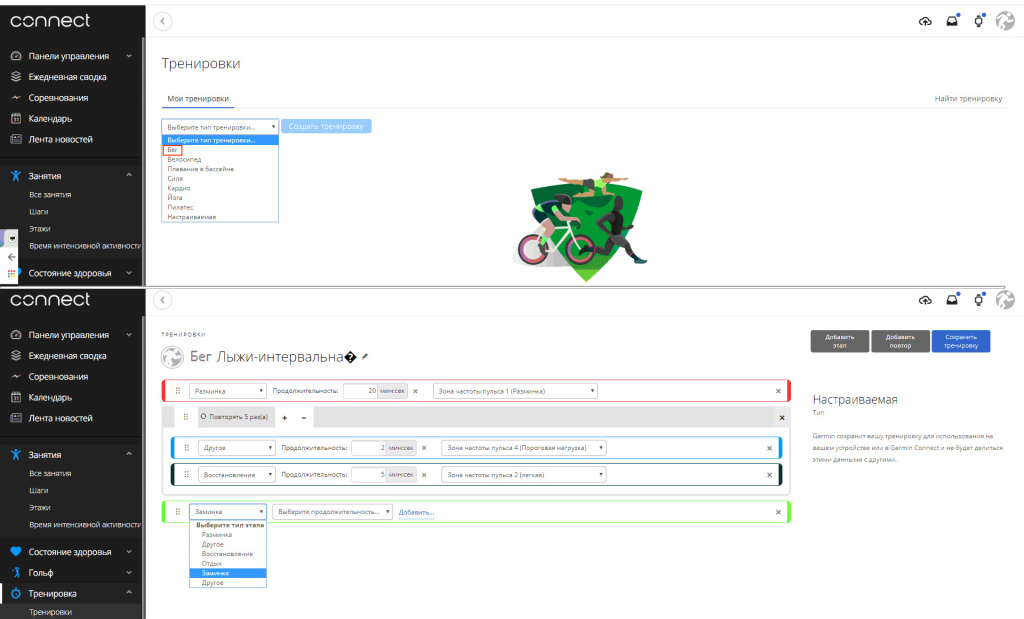Remove the Восстановление step with its right-edge X
The image size is (1024, 619).
(769, 475)
